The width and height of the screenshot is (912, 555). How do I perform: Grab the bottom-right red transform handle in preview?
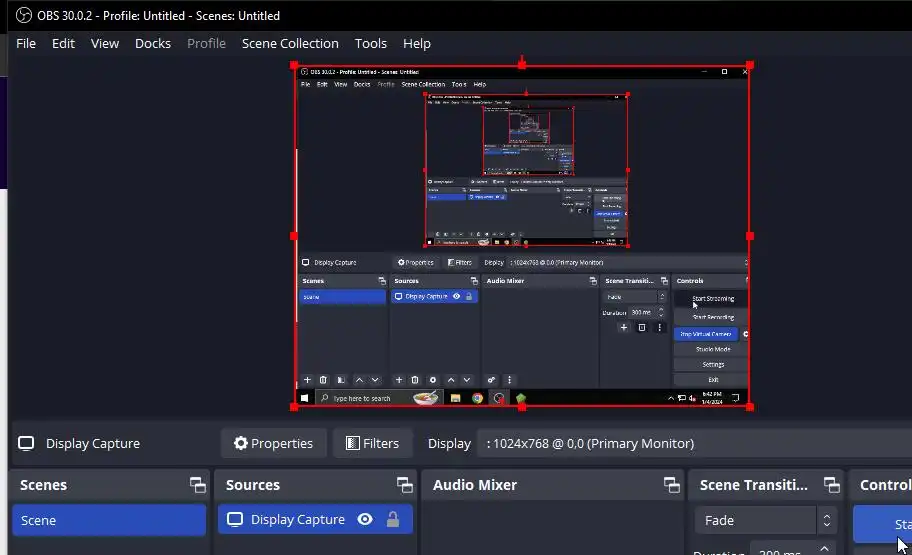(x=750, y=407)
